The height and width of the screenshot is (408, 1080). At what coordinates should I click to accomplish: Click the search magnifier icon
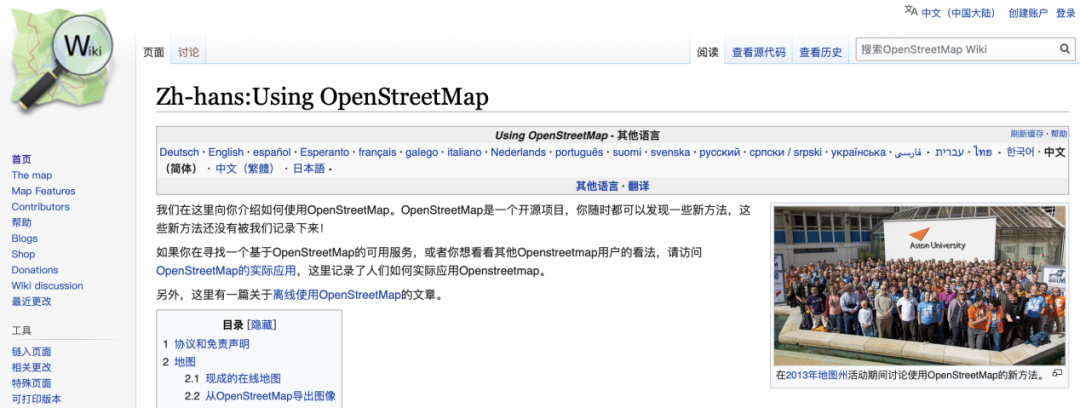click(x=1064, y=49)
